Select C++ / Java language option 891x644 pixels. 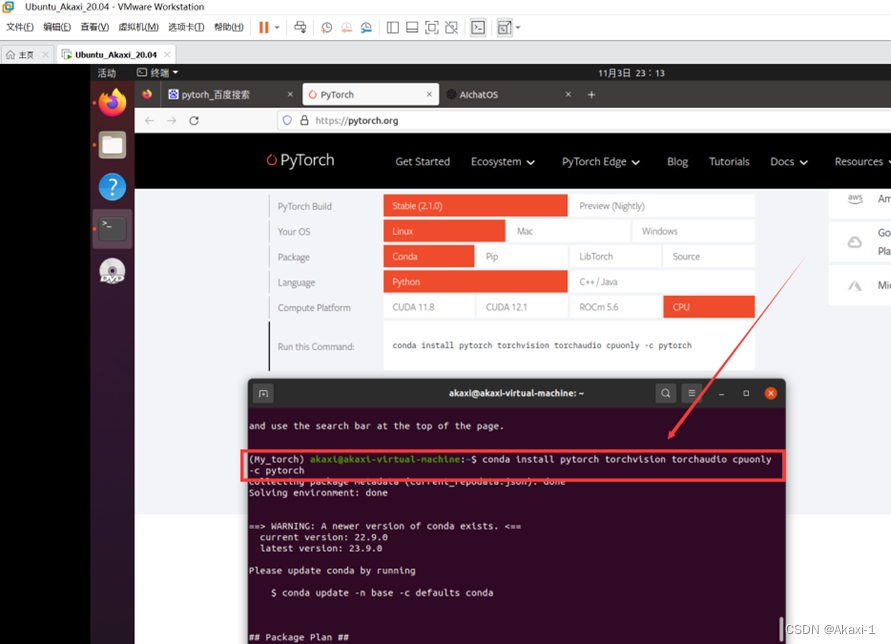pyautogui.click(x=662, y=282)
